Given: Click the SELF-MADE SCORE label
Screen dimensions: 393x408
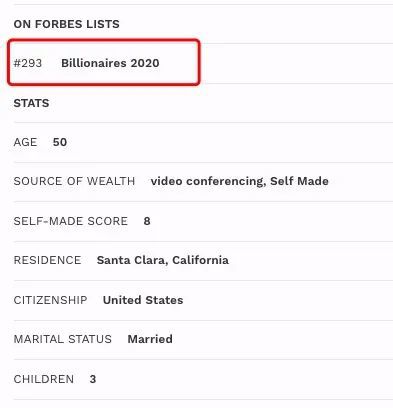Looking at the screenshot, I should [x=71, y=221].
